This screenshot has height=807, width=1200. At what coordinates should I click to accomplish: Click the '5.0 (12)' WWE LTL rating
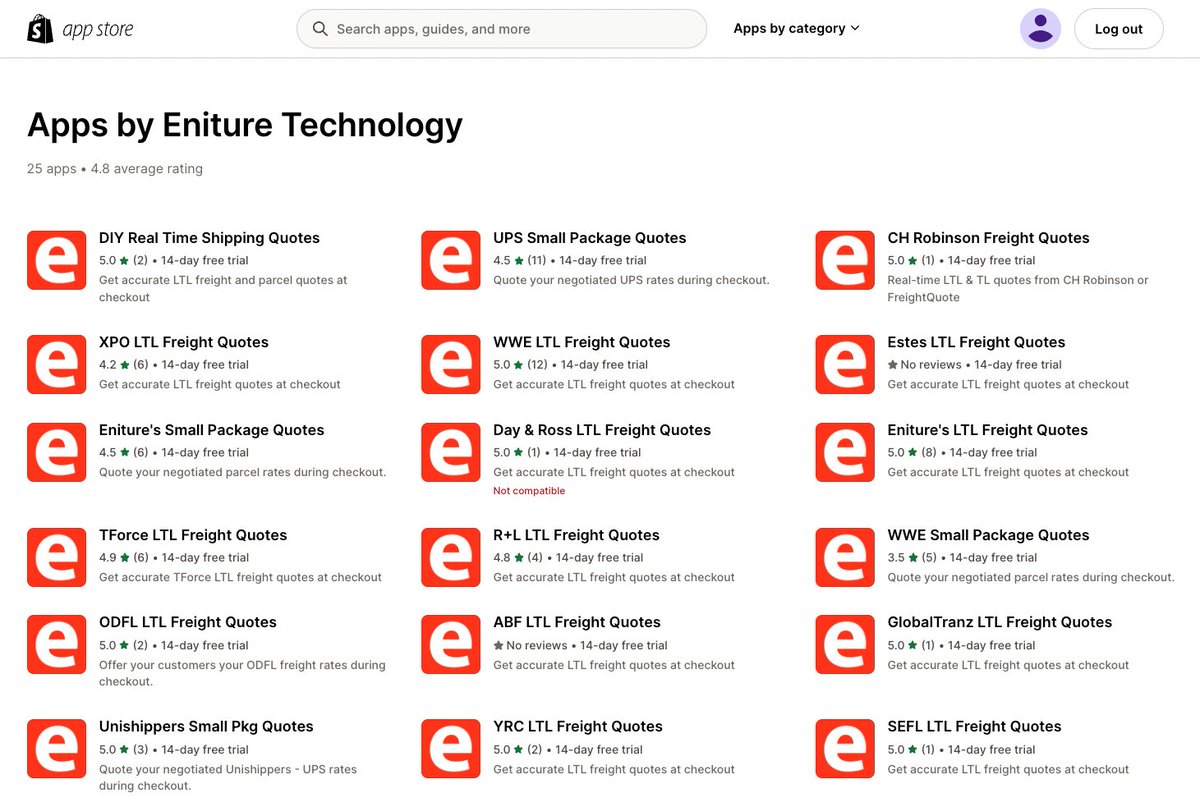click(x=520, y=364)
